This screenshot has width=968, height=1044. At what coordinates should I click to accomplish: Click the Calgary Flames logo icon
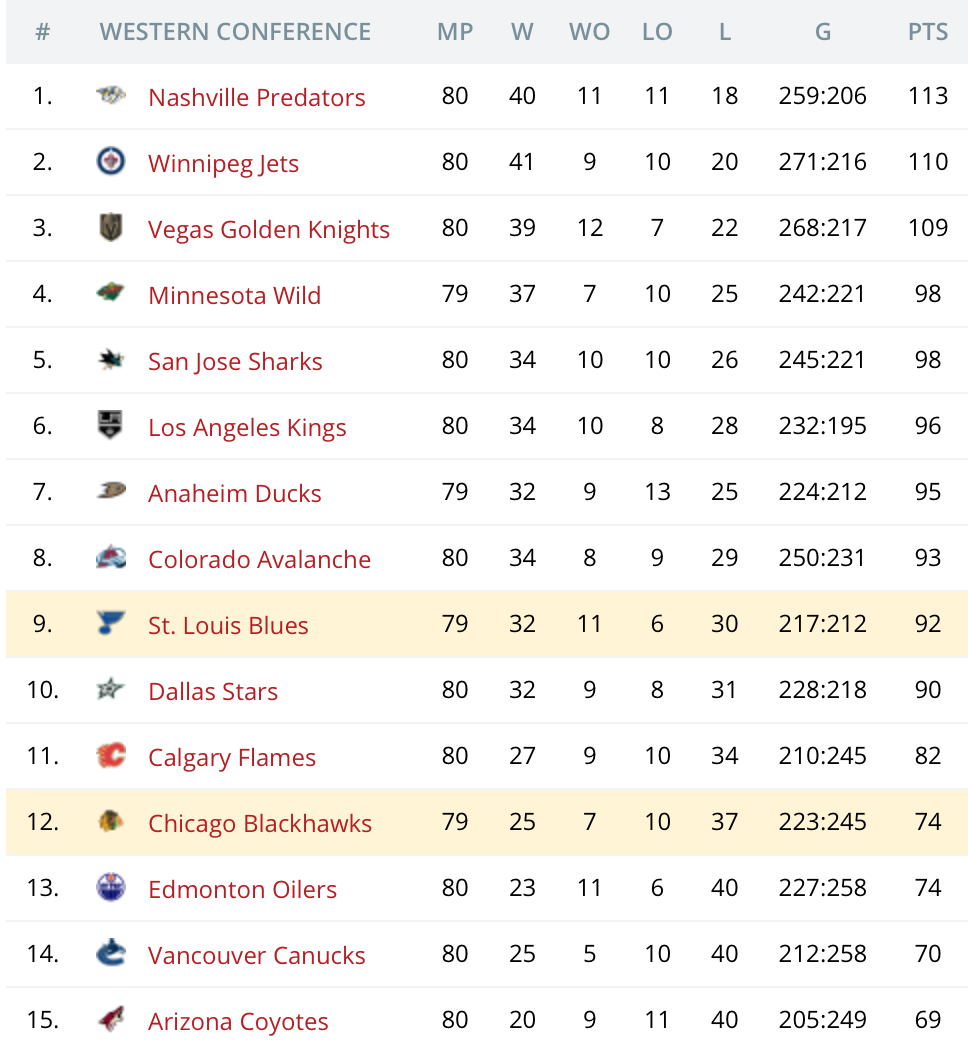111,756
